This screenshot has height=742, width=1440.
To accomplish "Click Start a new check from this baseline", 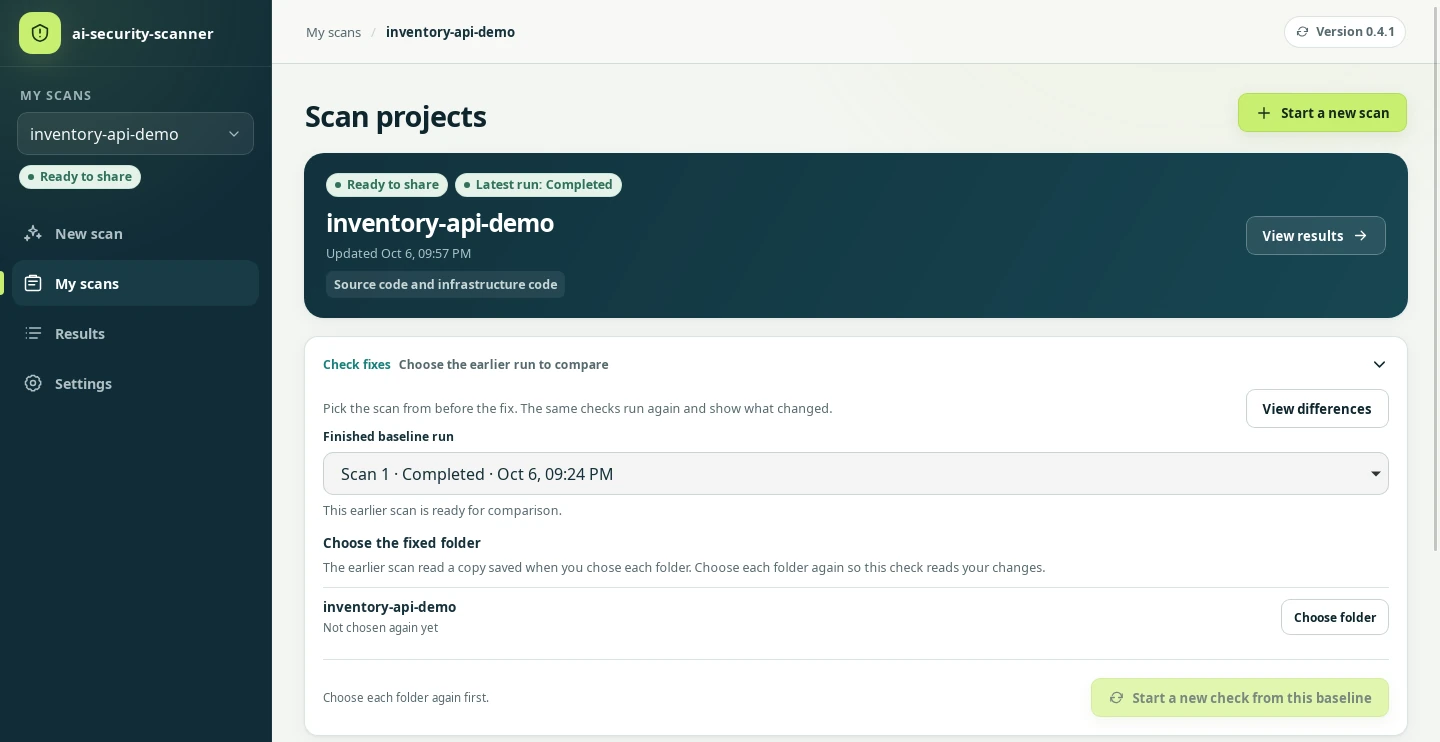I will [1239, 698].
